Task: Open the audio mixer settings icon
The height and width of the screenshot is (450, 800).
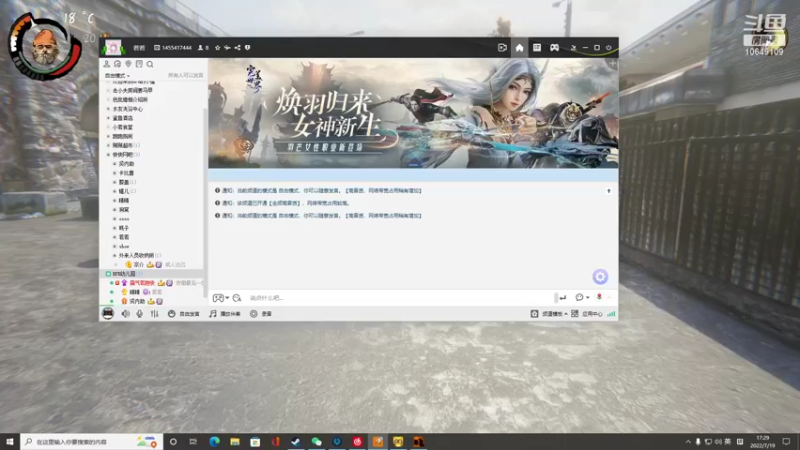Action: tap(154, 314)
